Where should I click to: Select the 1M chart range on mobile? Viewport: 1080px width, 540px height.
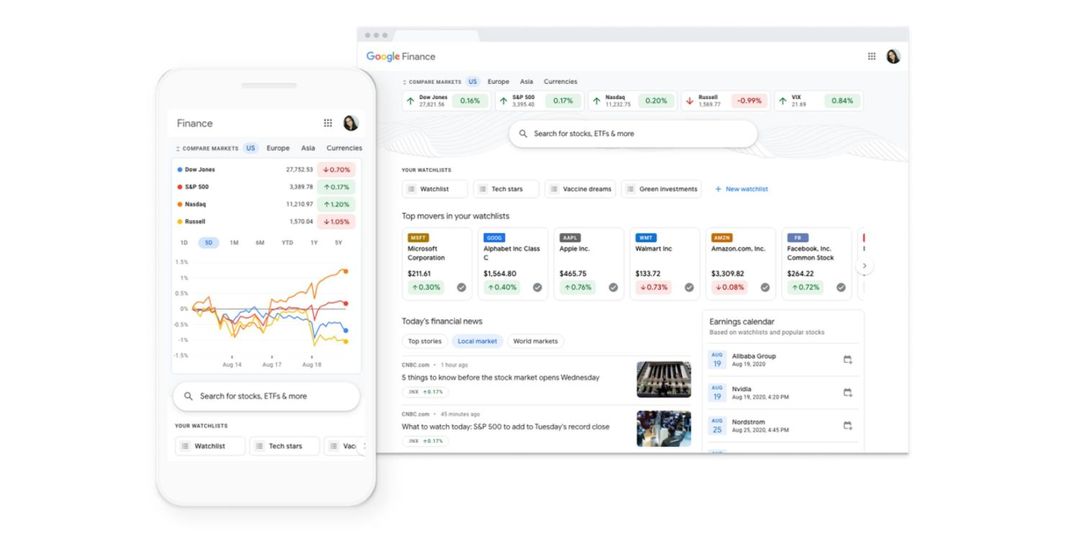tap(234, 243)
